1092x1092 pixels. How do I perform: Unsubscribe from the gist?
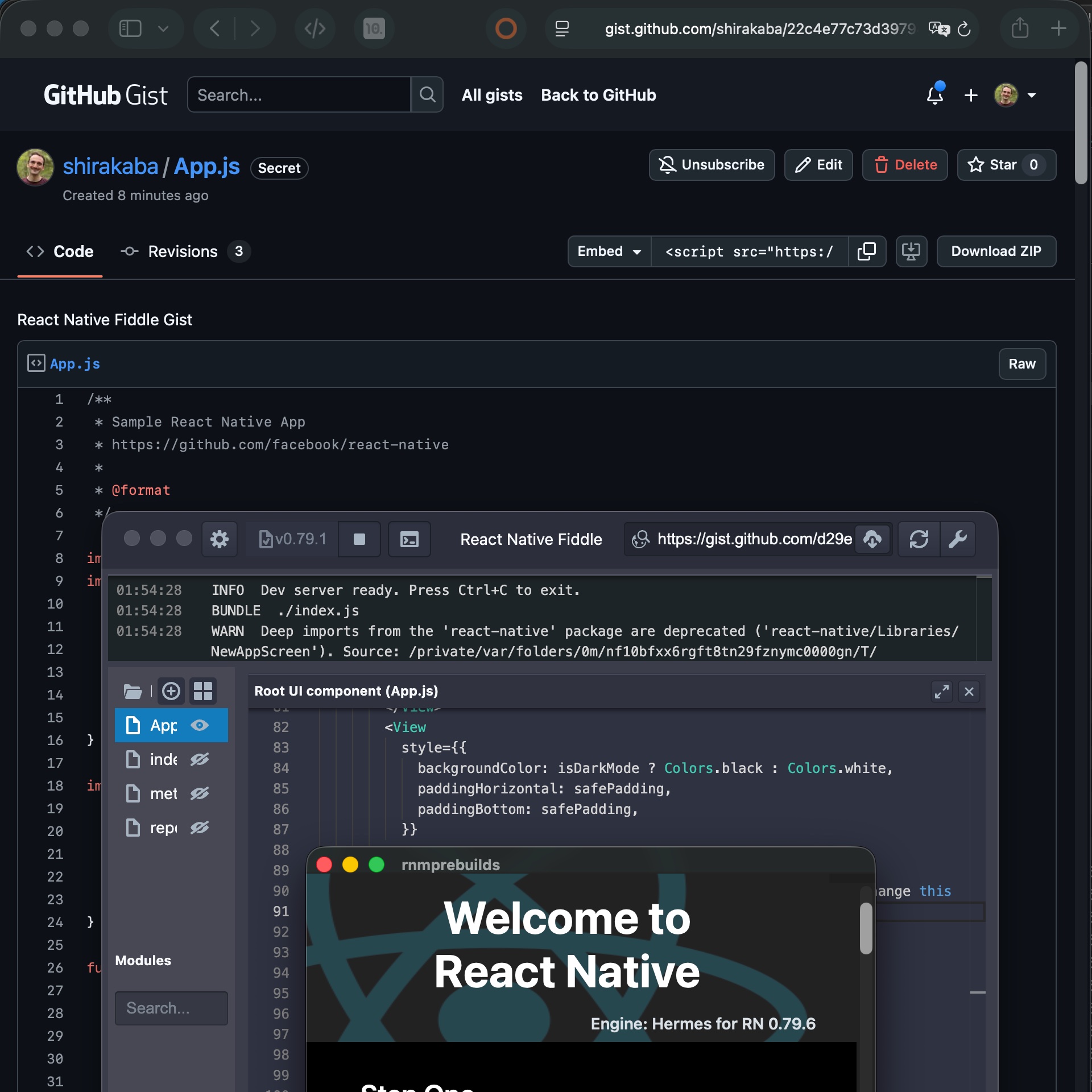[x=712, y=165]
